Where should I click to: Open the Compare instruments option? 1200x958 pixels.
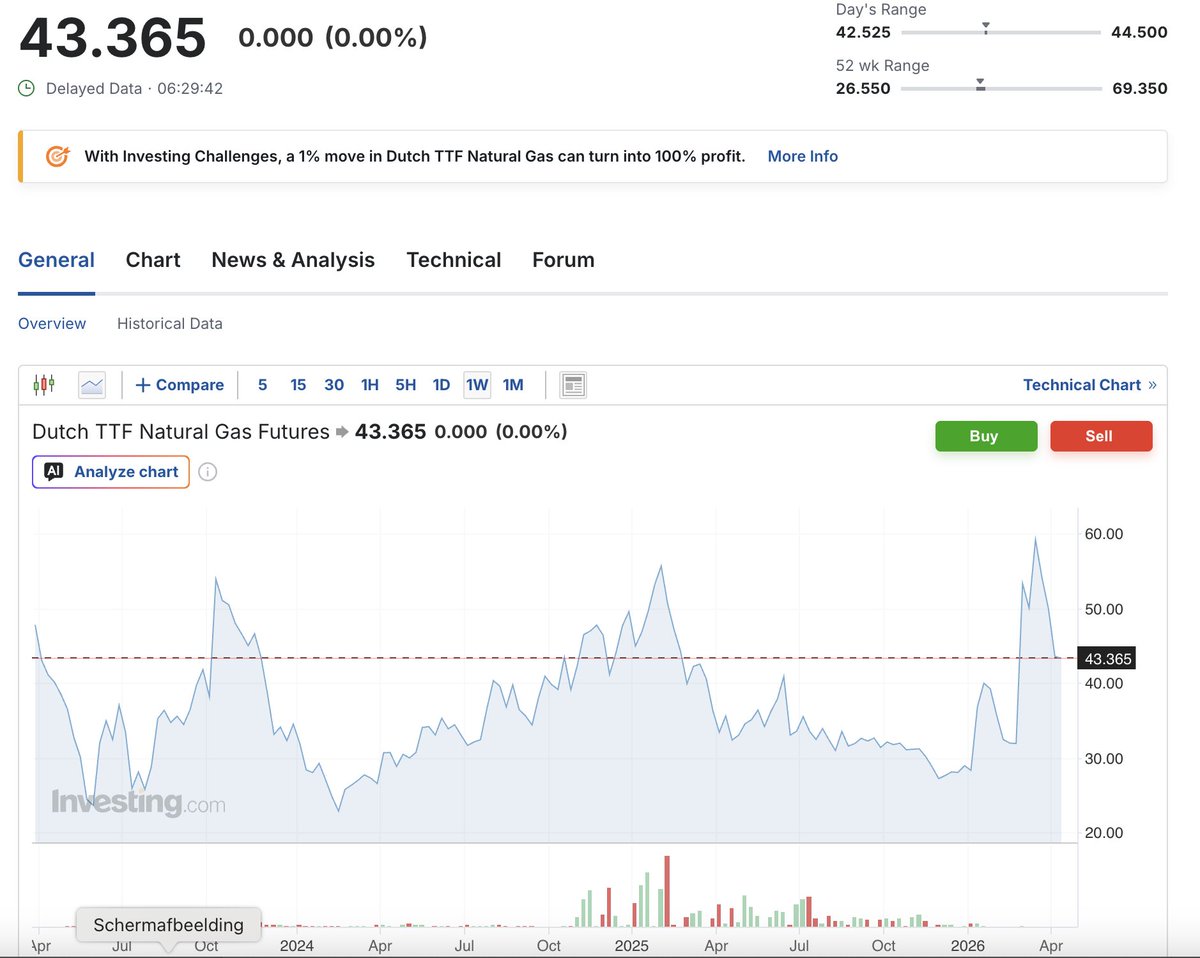click(x=179, y=385)
